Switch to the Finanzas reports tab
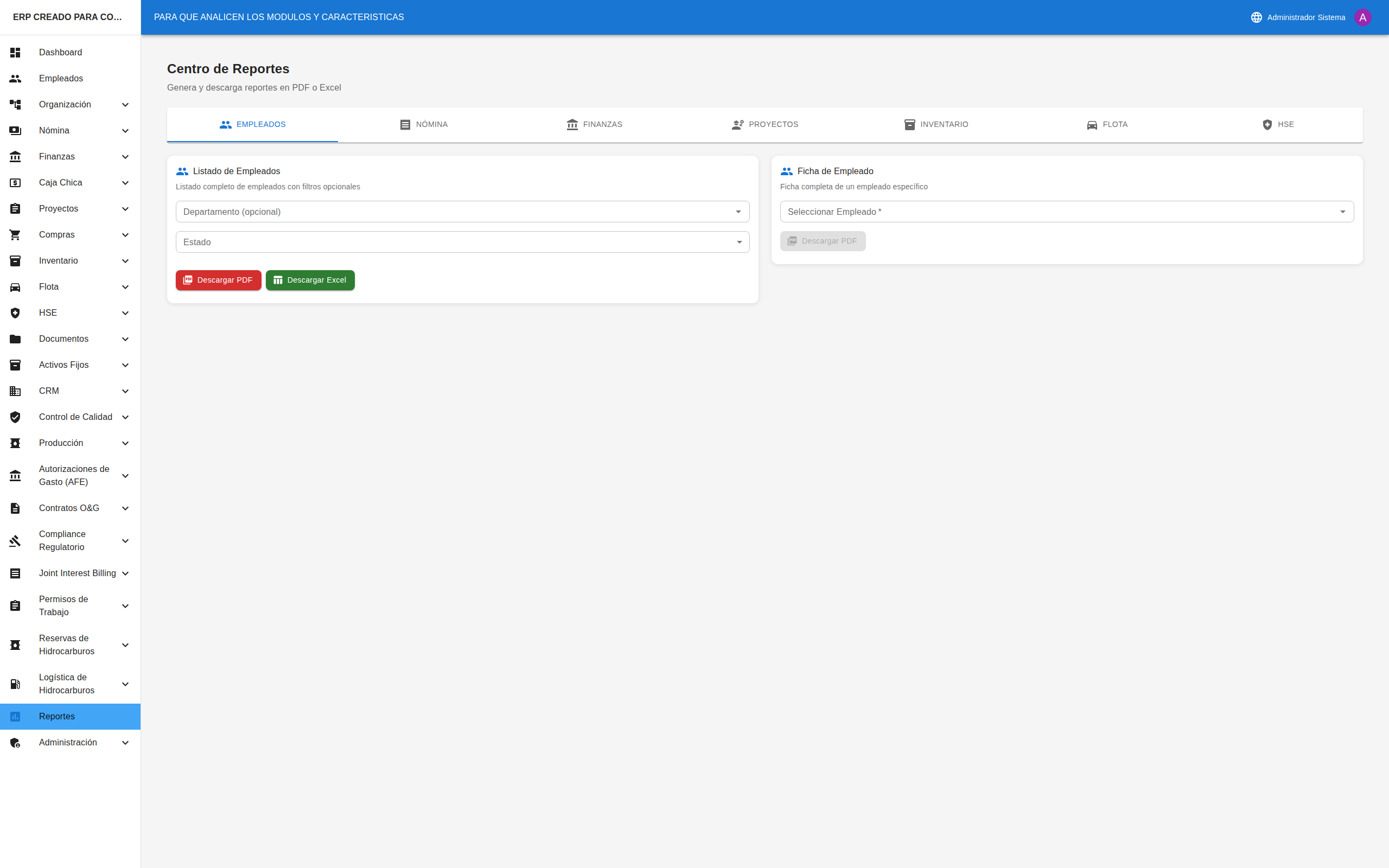Image resolution: width=1389 pixels, height=868 pixels. pyautogui.click(x=594, y=125)
